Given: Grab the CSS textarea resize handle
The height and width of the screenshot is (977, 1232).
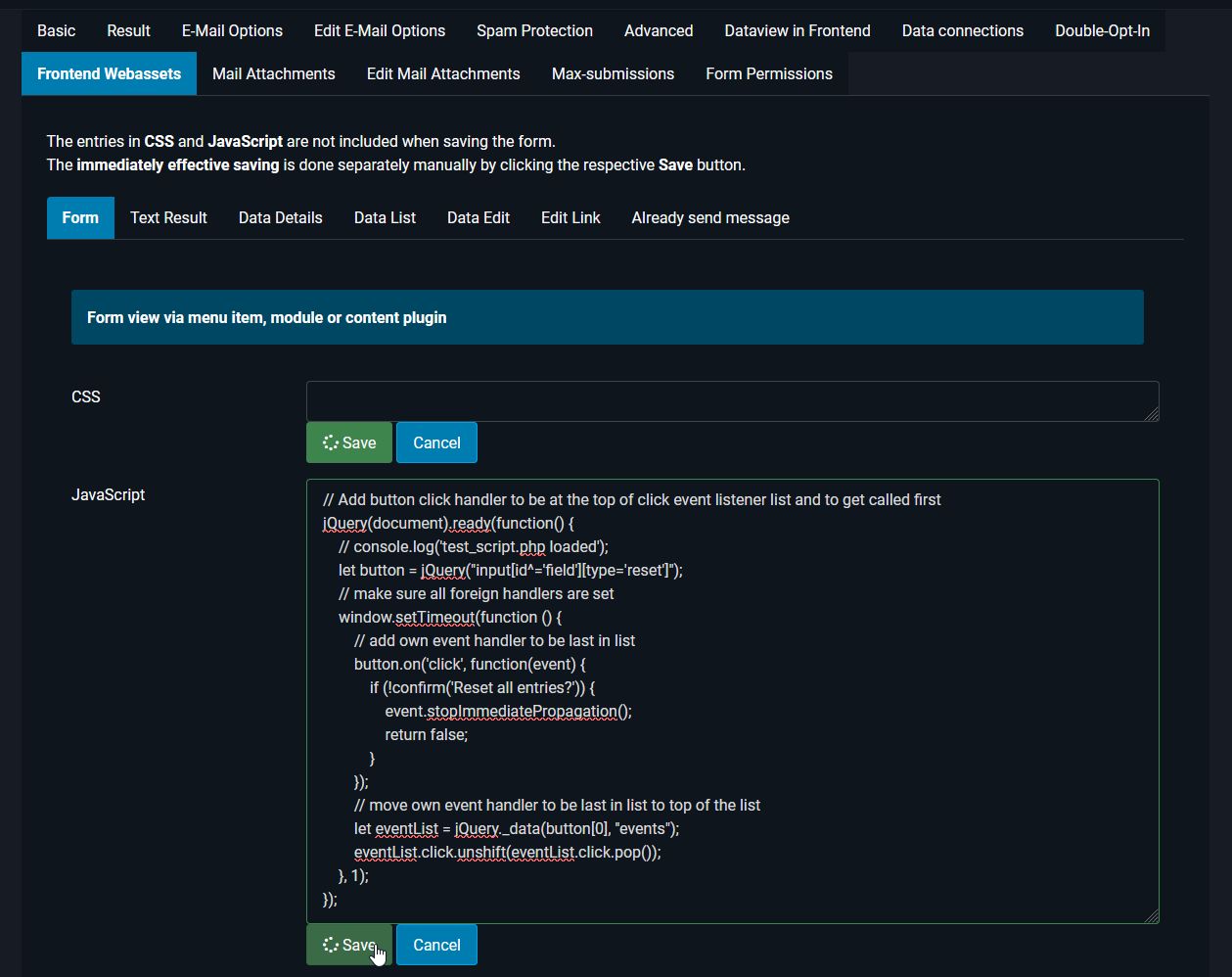Looking at the screenshot, I should coord(1152,414).
